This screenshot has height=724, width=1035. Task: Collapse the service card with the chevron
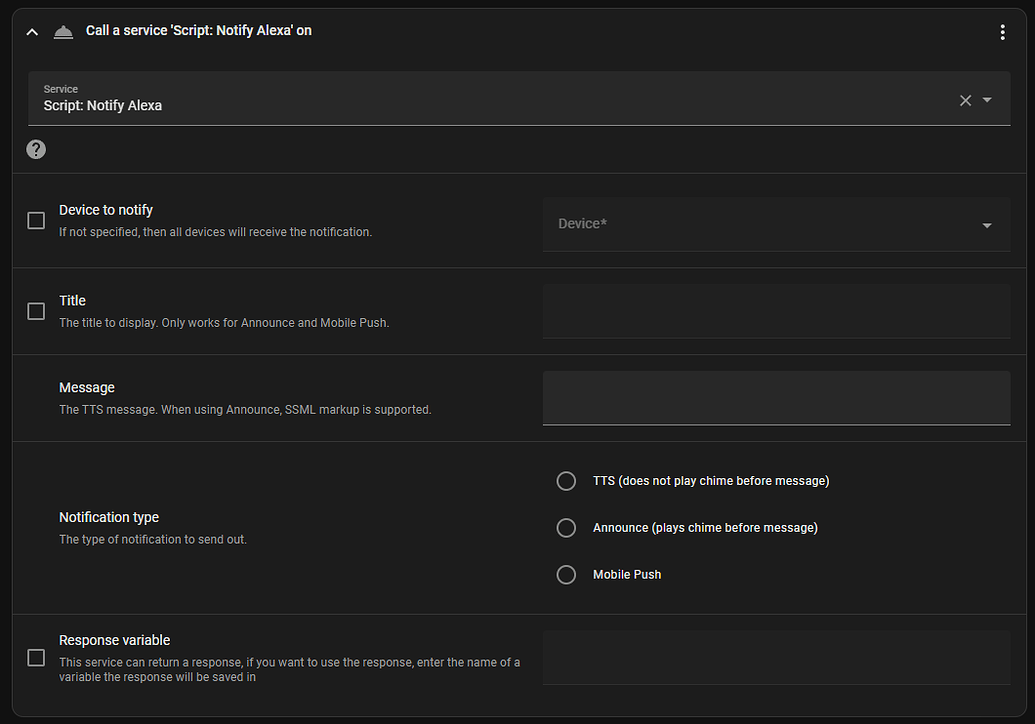pos(31,31)
